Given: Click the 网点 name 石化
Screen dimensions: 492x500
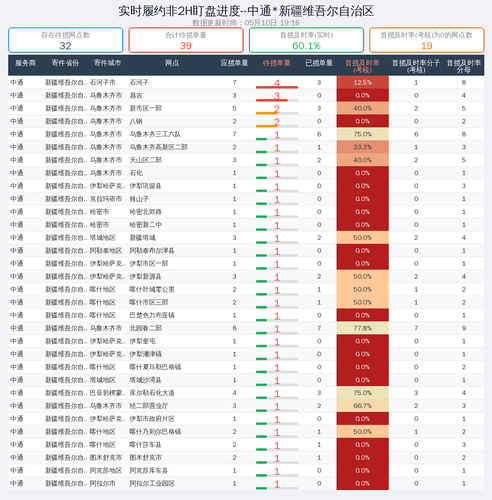Looking at the screenshot, I should [x=136, y=173].
